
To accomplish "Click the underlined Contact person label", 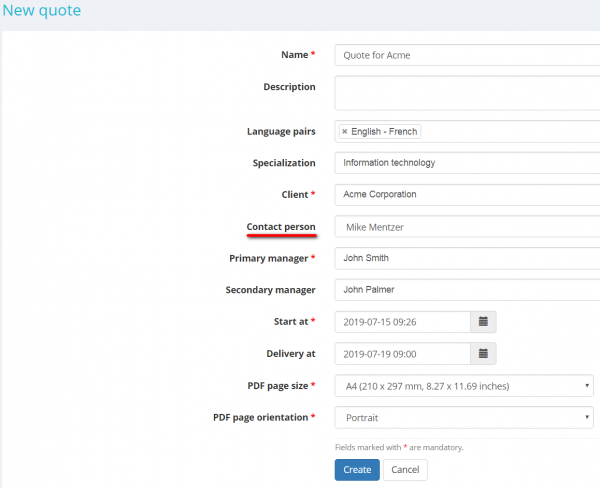I will click(281, 227).
